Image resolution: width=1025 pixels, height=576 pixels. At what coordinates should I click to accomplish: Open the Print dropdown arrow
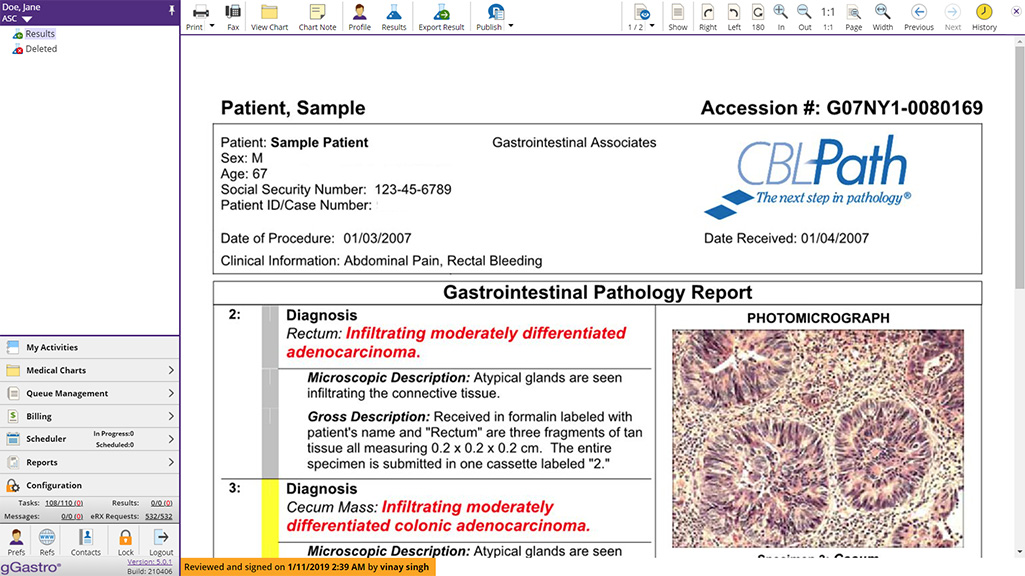click(212, 24)
